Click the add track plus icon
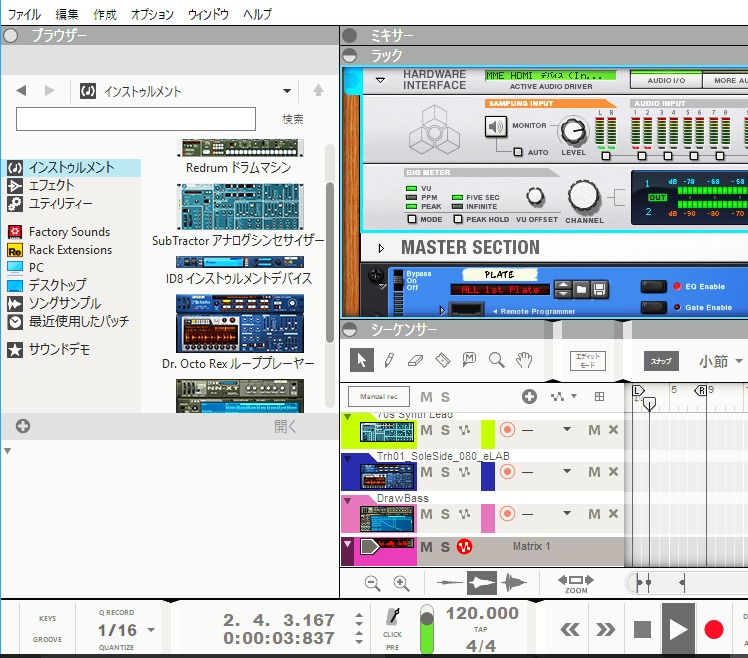 point(529,397)
